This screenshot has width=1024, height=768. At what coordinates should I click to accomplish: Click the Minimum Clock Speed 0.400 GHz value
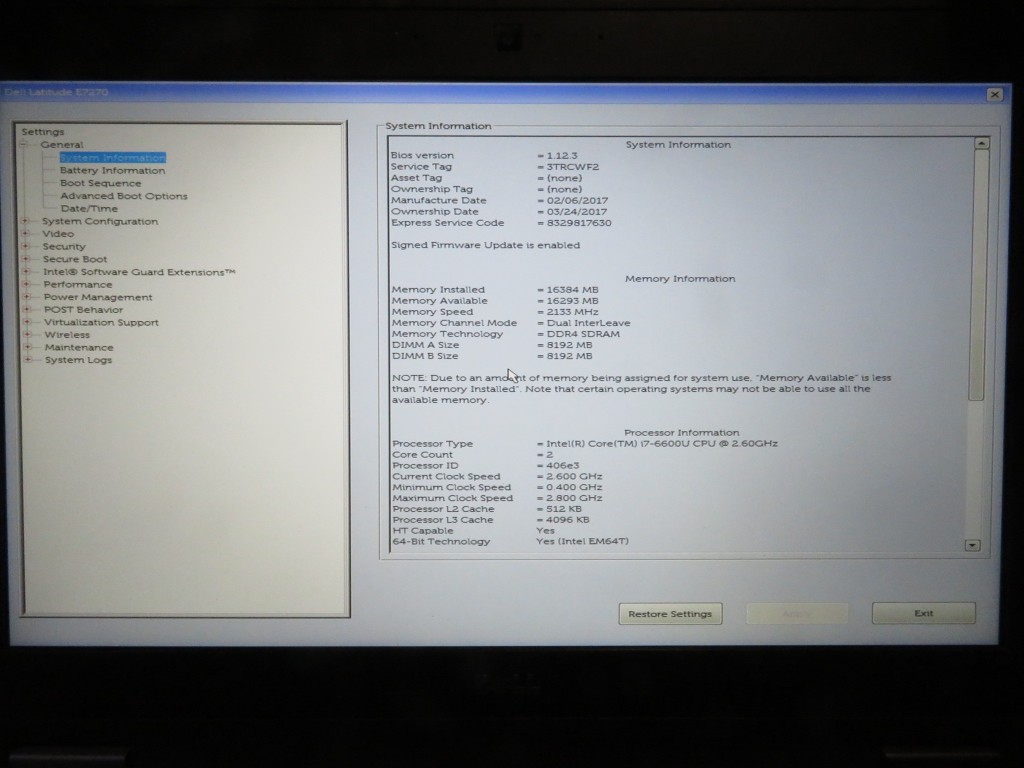[574, 487]
